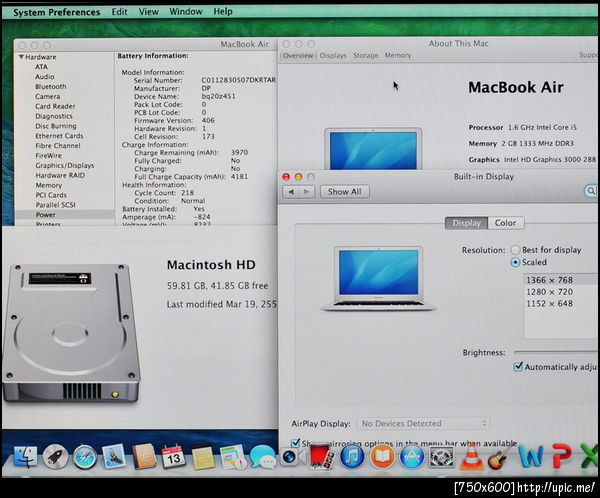
Task: Open Photo Booth red curtain icon
Action: pyautogui.click(x=322, y=456)
